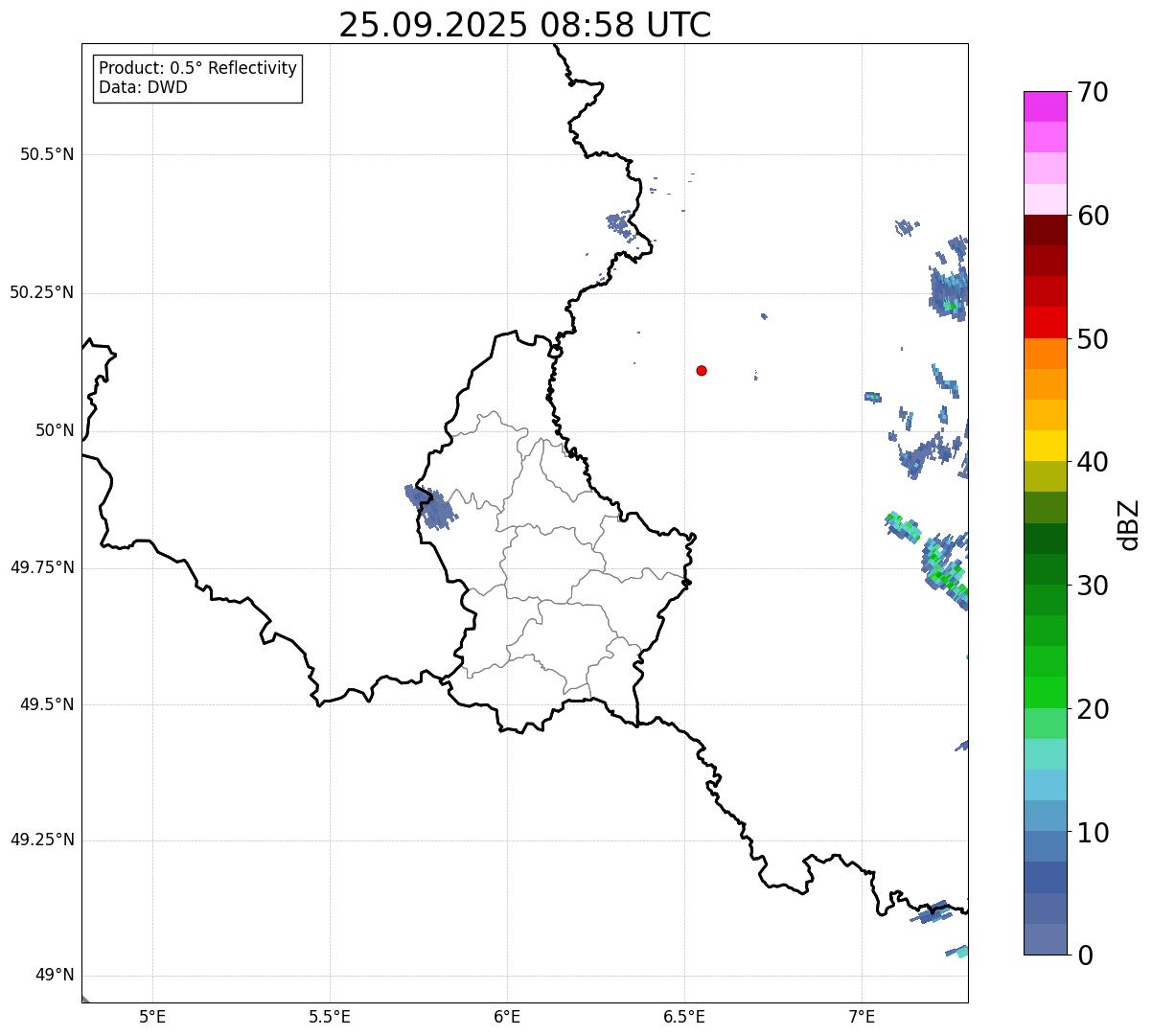Click the title 25.09.2025 08:58 UTC
The width and height of the screenshot is (1152, 1036).
tap(525, 25)
